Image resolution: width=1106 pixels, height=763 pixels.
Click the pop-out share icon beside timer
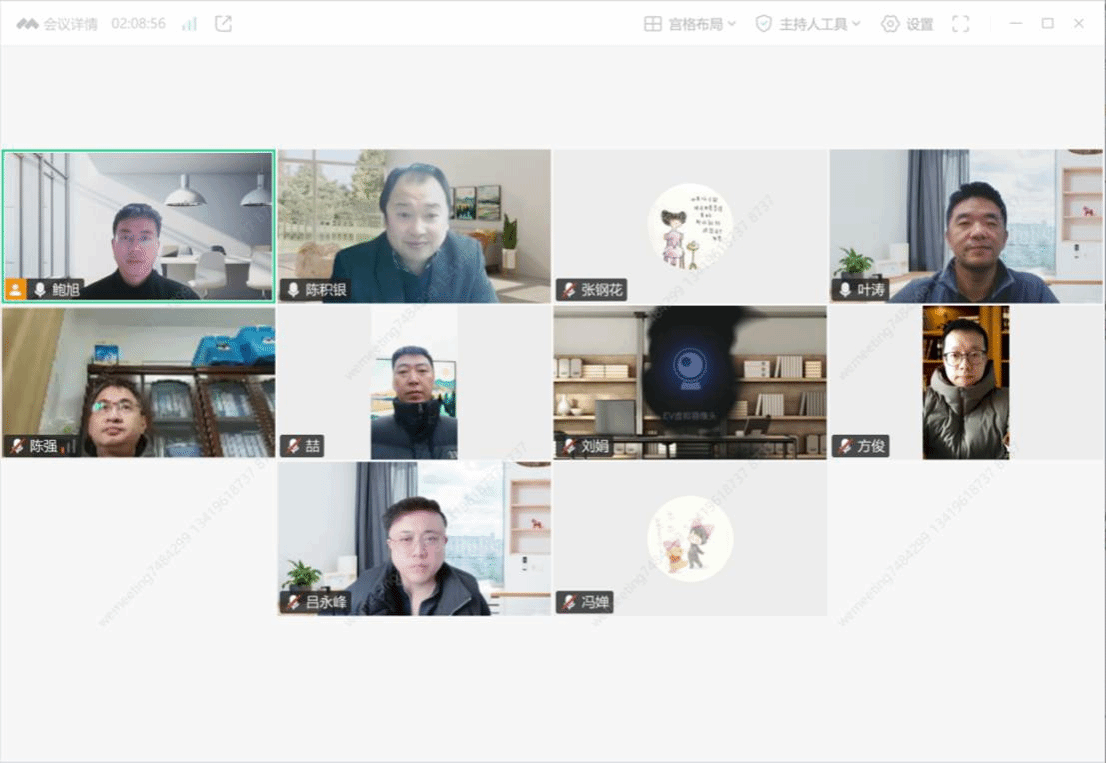[223, 24]
